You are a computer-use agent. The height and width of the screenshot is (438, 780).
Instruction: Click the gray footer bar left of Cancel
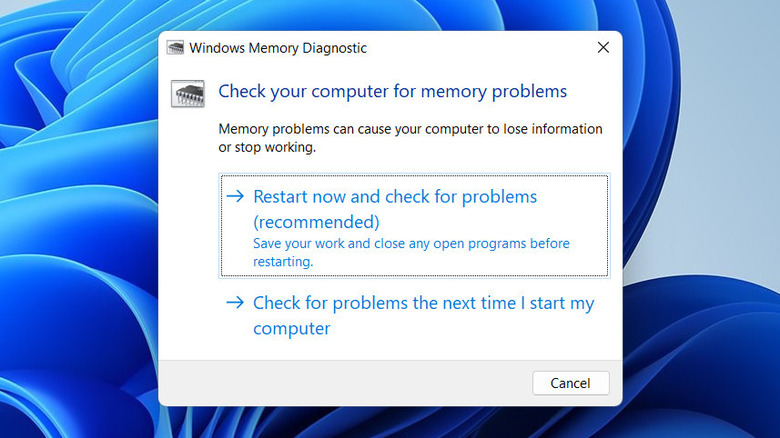(x=340, y=382)
